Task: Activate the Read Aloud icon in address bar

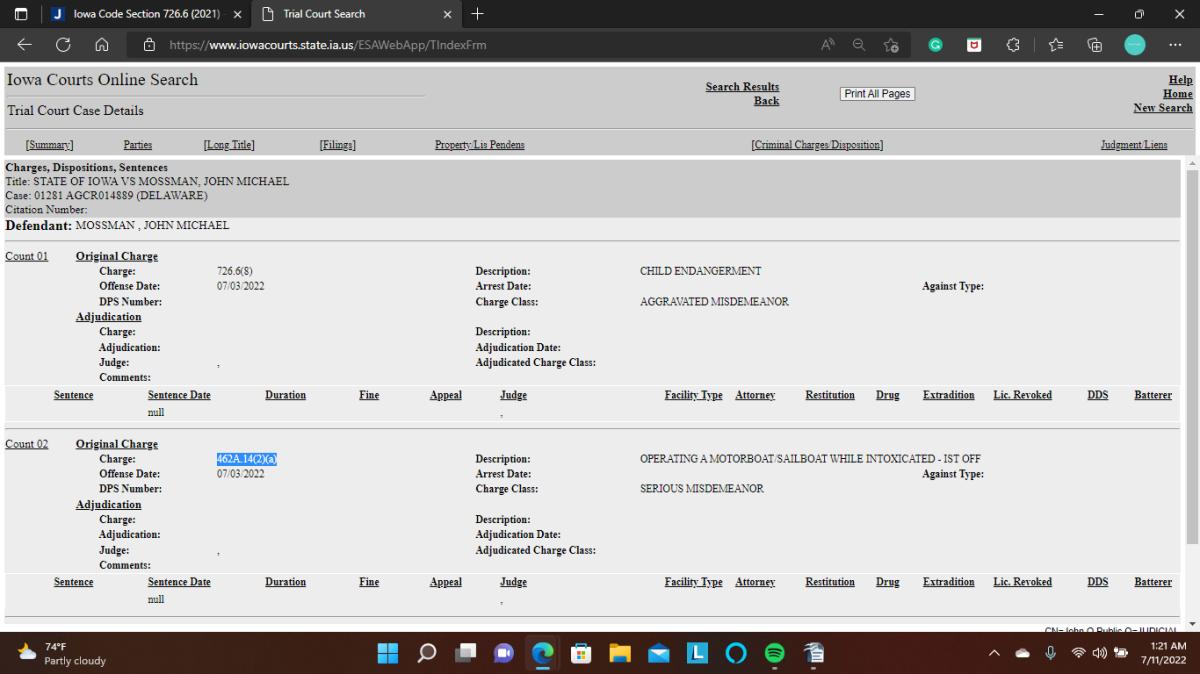Action: tap(828, 45)
